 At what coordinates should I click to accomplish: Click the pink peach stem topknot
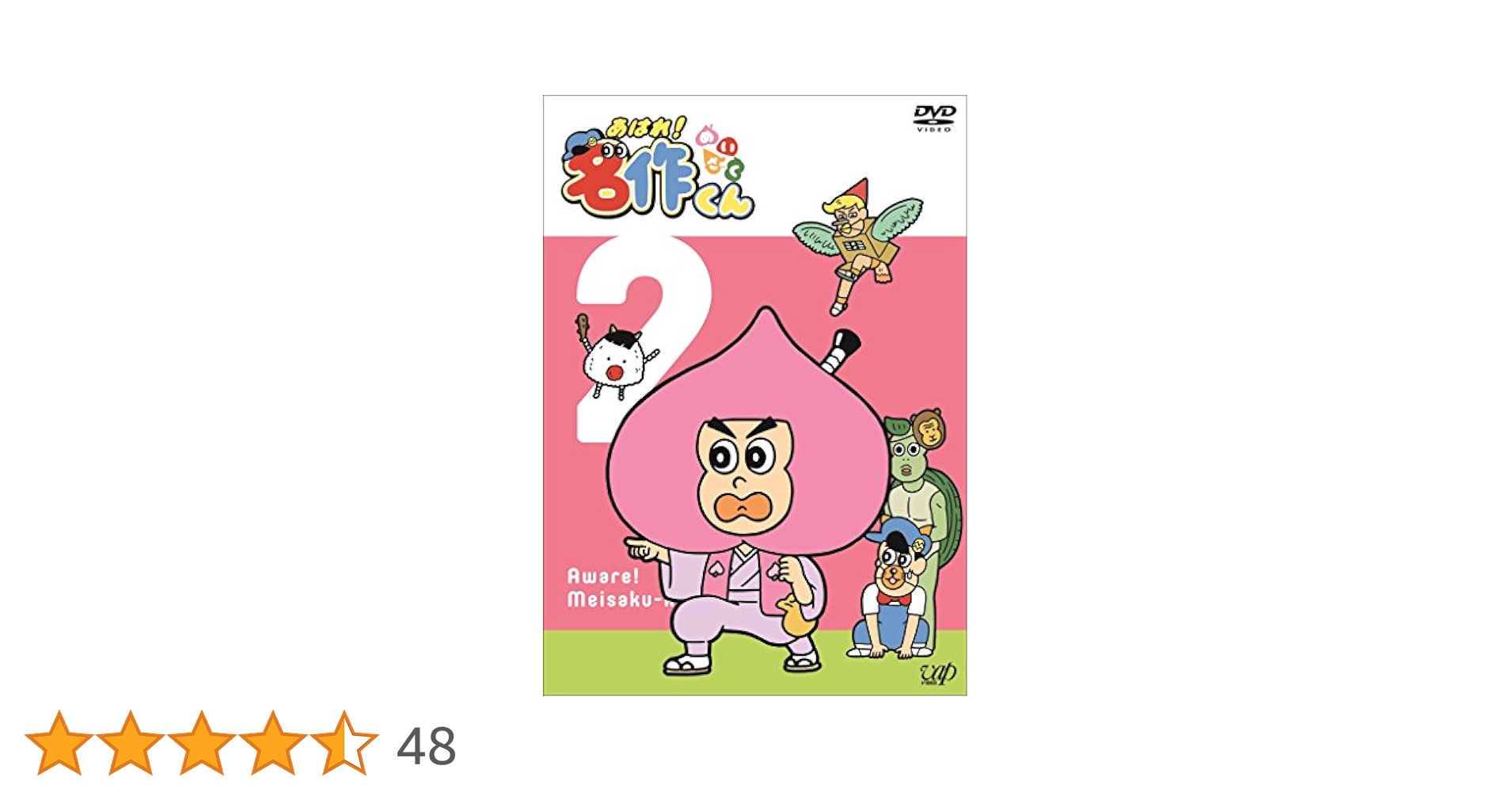tap(840, 351)
